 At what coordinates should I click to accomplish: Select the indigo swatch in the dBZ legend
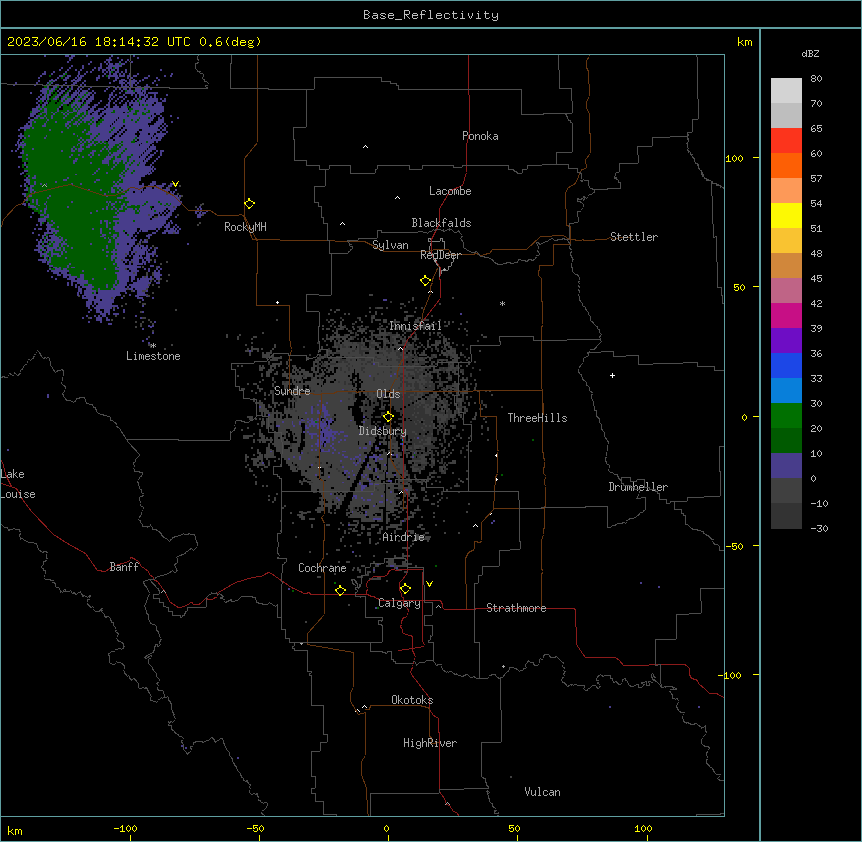[786, 466]
